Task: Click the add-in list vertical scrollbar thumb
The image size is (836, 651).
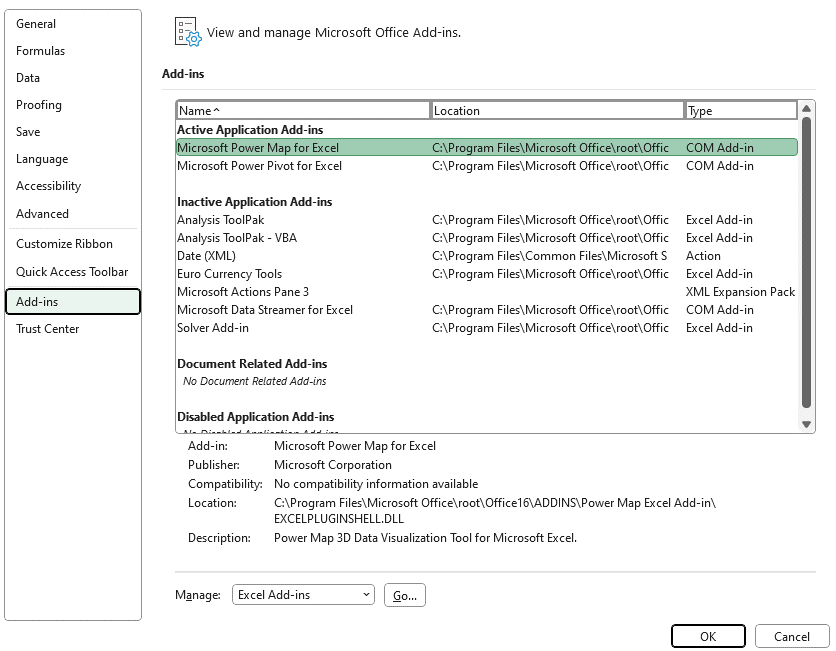Action: point(806,263)
